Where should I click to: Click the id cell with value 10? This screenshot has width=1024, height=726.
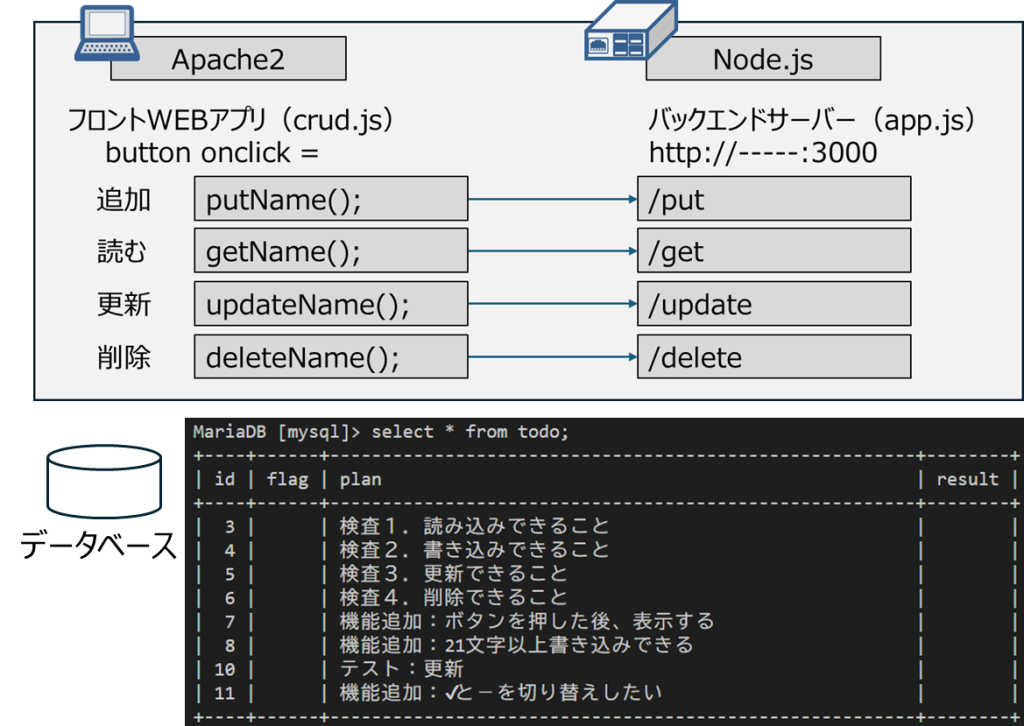click(x=225, y=669)
